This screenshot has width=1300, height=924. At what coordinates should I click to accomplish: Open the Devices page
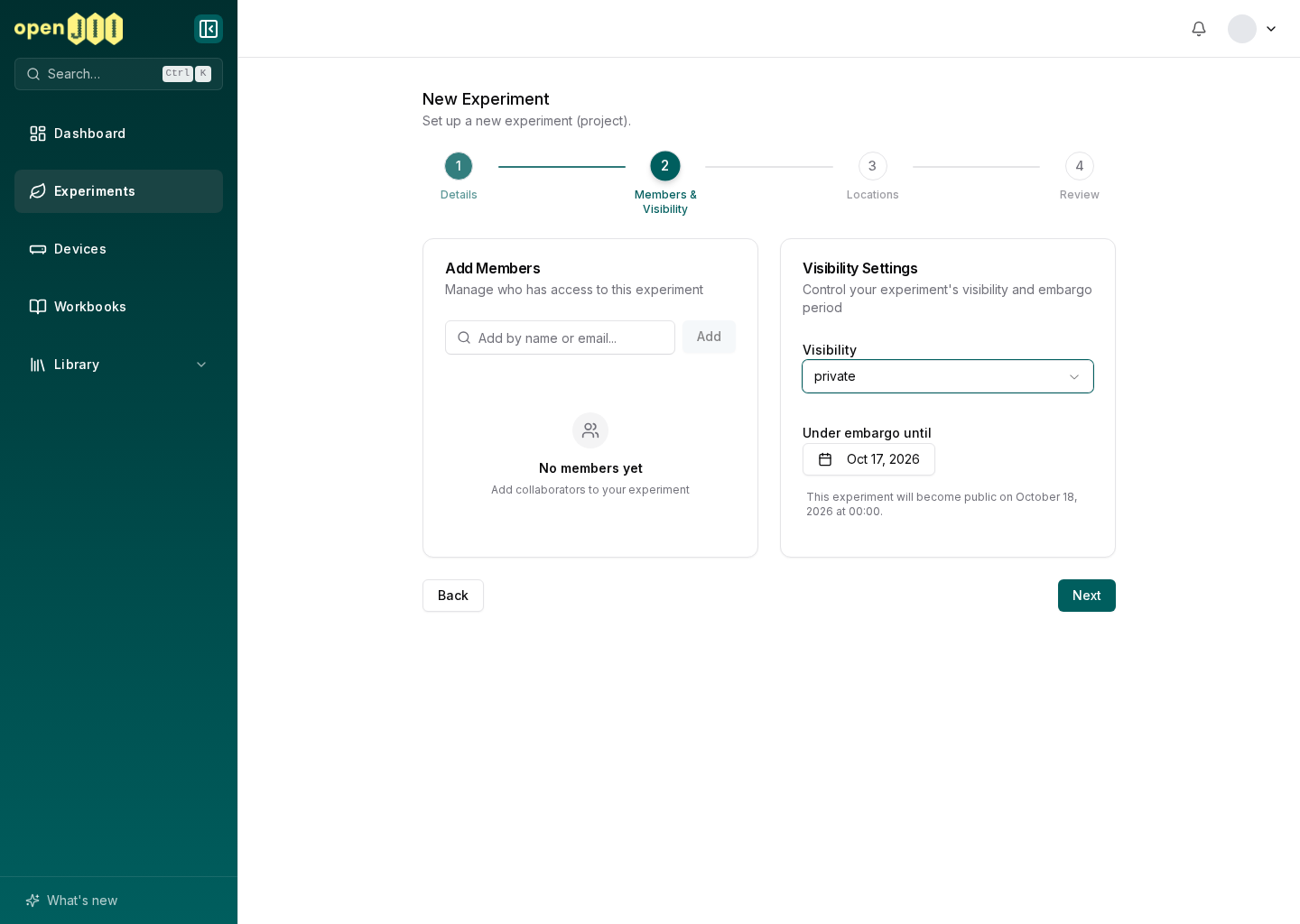click(118, 249)
